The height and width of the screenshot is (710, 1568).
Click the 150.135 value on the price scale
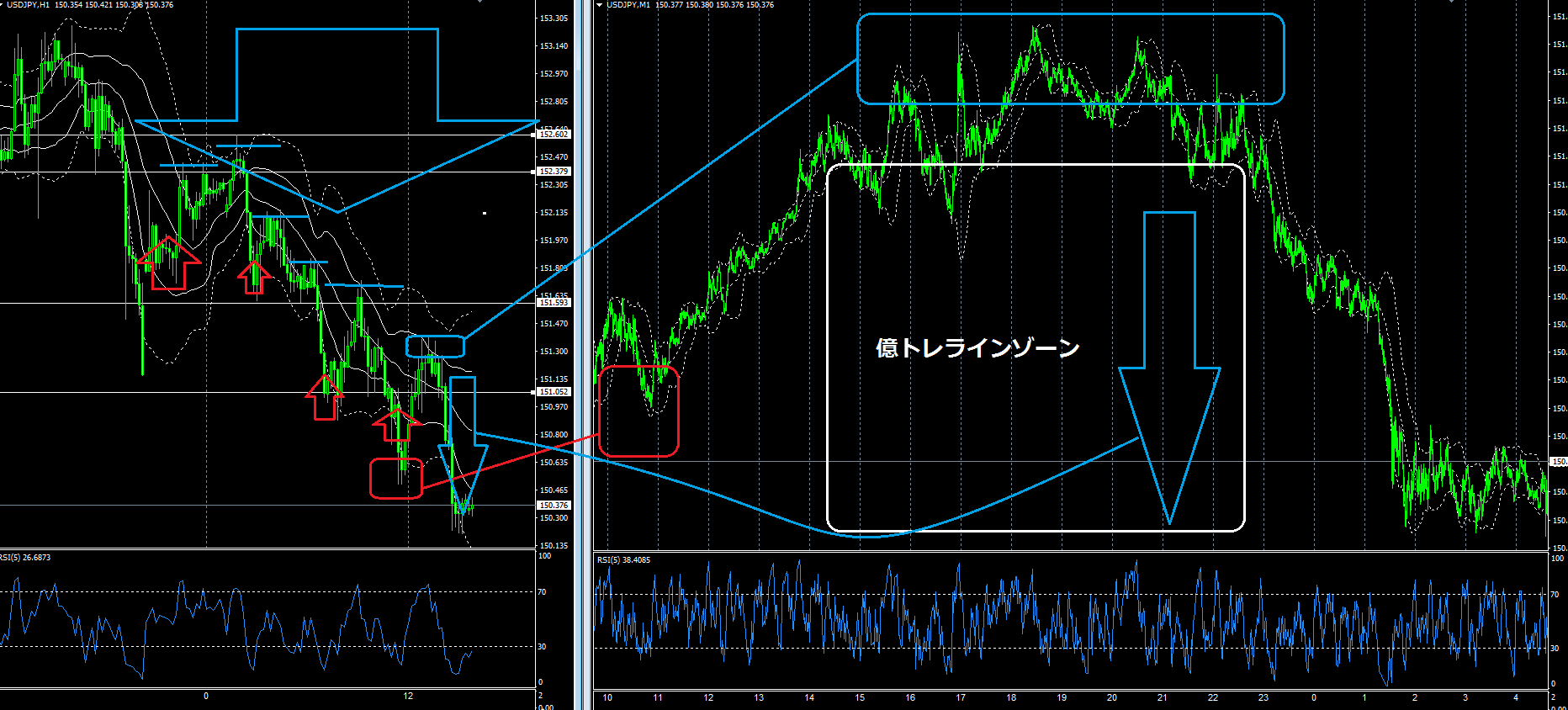(554, 546)
